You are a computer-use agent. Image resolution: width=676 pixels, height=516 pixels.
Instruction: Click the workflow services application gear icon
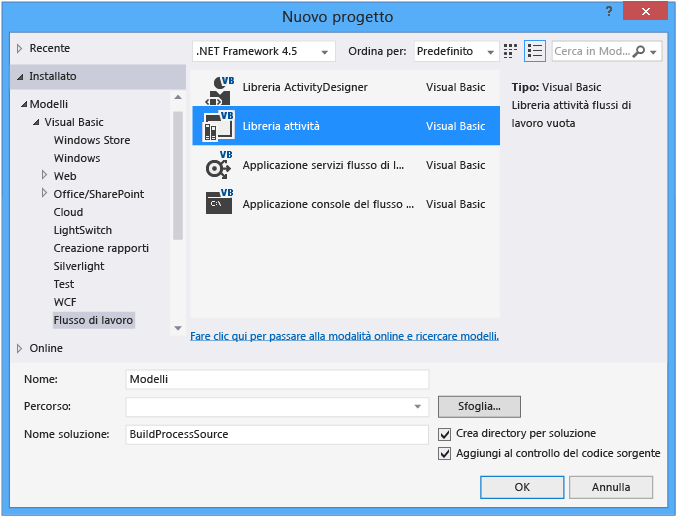[x=219, y=165]
